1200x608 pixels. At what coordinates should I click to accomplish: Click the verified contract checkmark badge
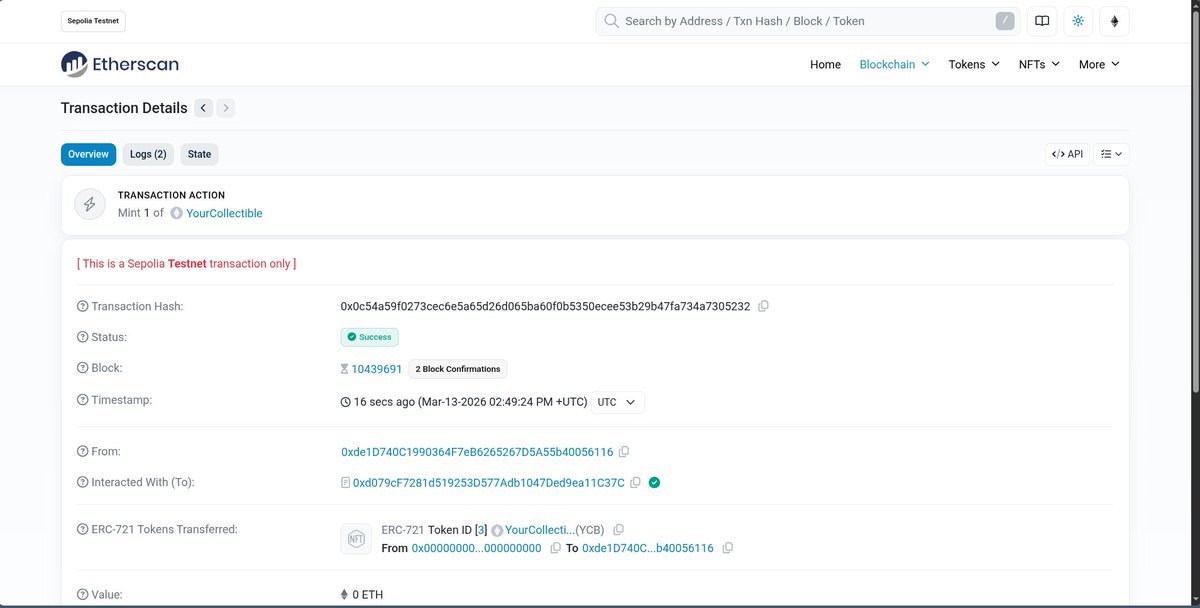[655, 482]
